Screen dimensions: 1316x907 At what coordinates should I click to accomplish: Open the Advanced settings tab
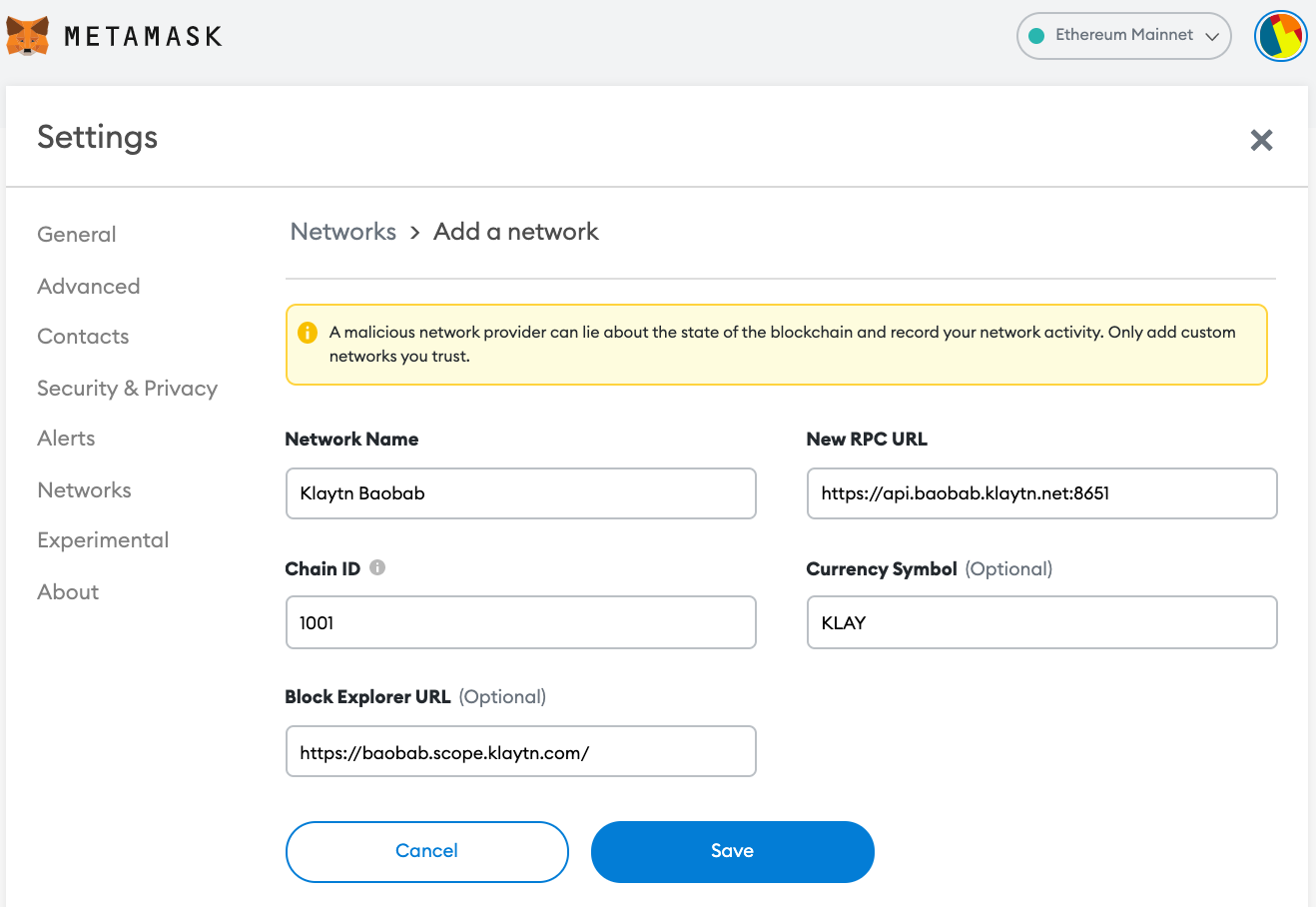click(x=89, y=287)
